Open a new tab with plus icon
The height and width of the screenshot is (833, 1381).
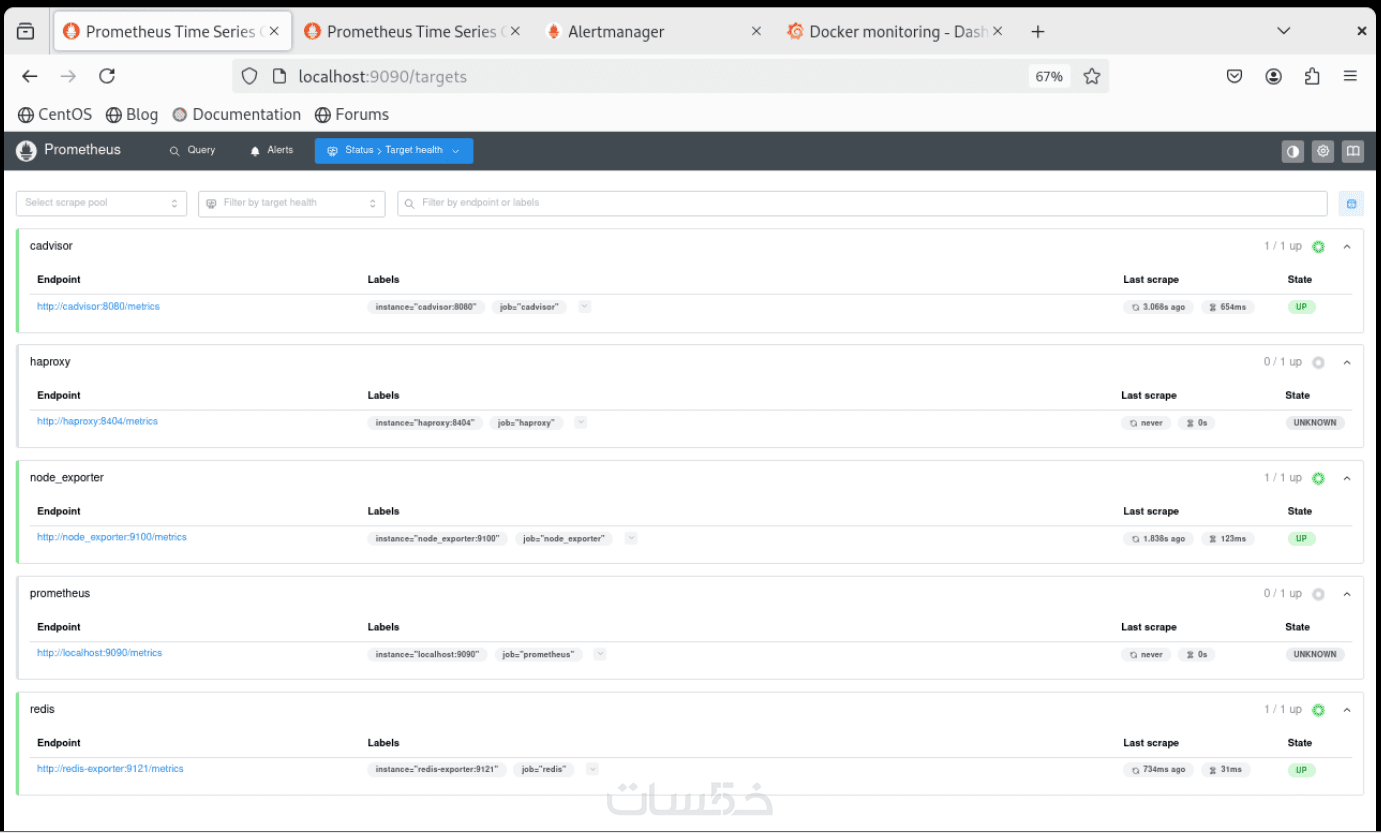[x=1038, y=32]
